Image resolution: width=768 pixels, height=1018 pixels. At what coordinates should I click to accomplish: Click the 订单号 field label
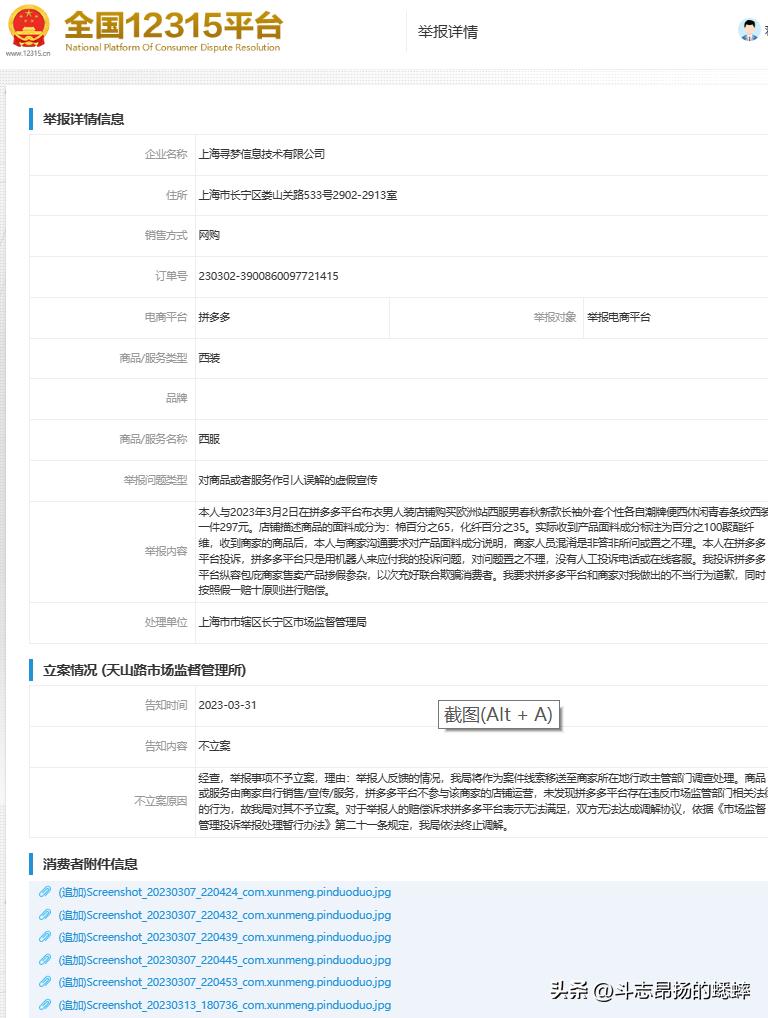(x=171, y=276)
